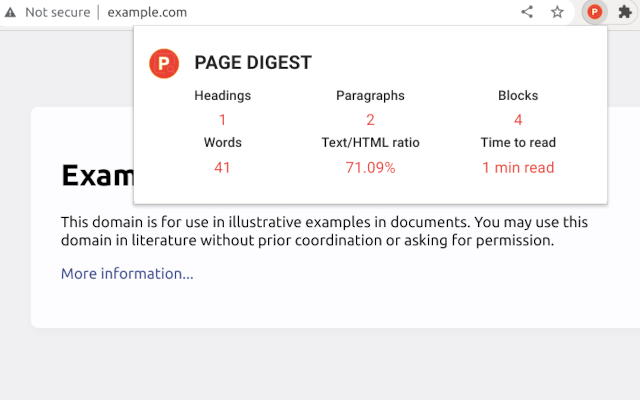Viewport: 640px width, 400px height.
Task: Click the Not secure warning icon
Action: (x=10, y=13)
